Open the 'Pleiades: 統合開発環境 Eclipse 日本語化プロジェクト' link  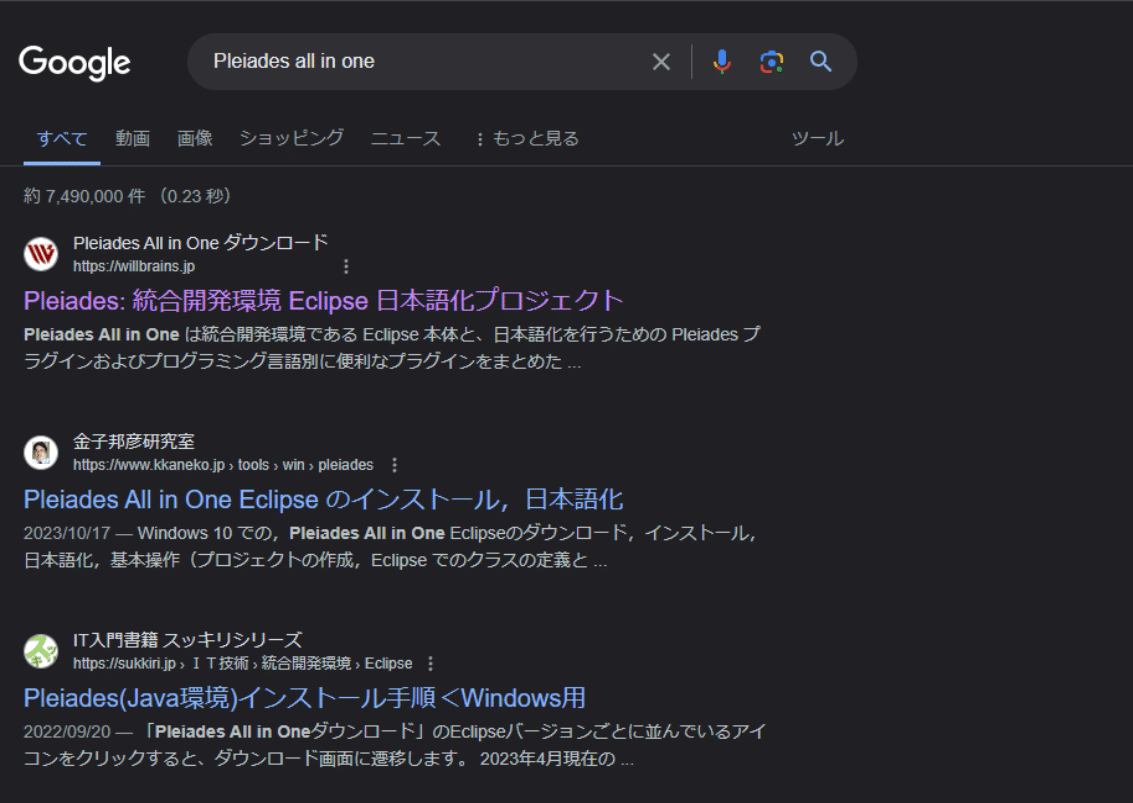pos(323,301)
